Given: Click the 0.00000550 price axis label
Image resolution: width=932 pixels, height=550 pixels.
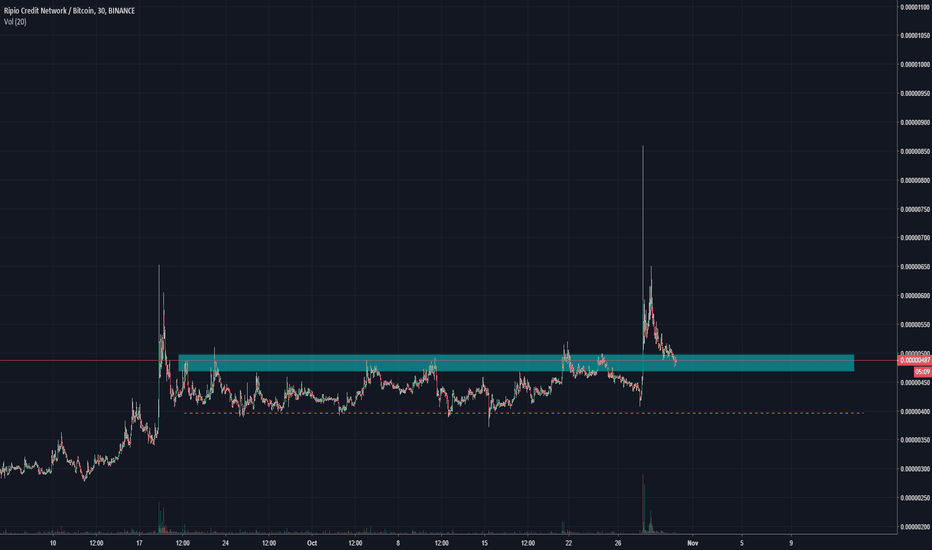Looking at the screenshot, I should [x=915, y=325].
